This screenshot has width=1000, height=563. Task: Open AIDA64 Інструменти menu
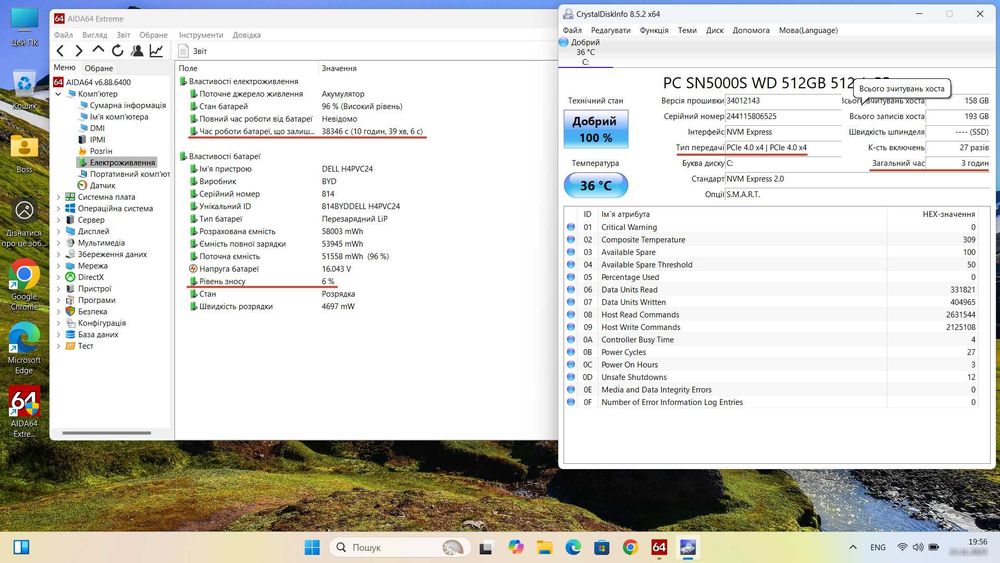click(x=201, y=35)
